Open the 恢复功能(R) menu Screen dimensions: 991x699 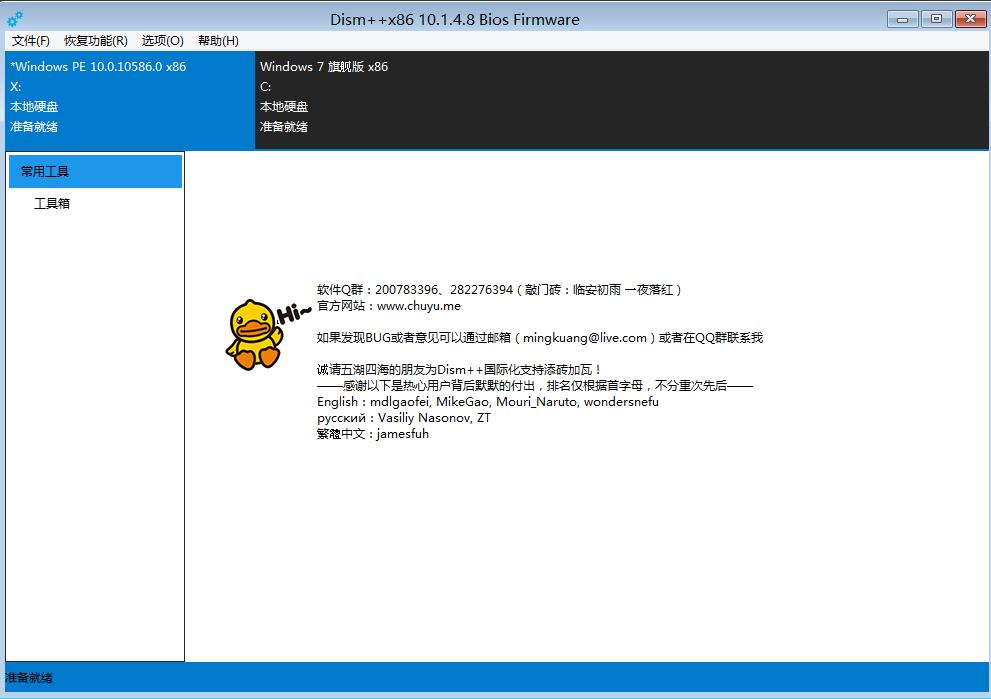[x=93, y=41]
